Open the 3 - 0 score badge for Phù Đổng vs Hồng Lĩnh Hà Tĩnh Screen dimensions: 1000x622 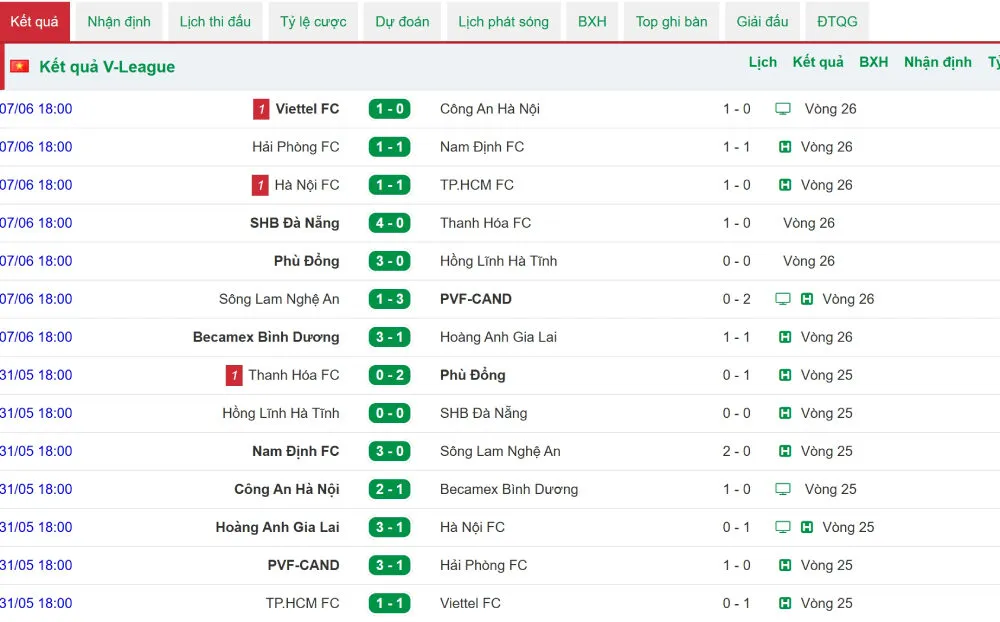click(390, 261)
